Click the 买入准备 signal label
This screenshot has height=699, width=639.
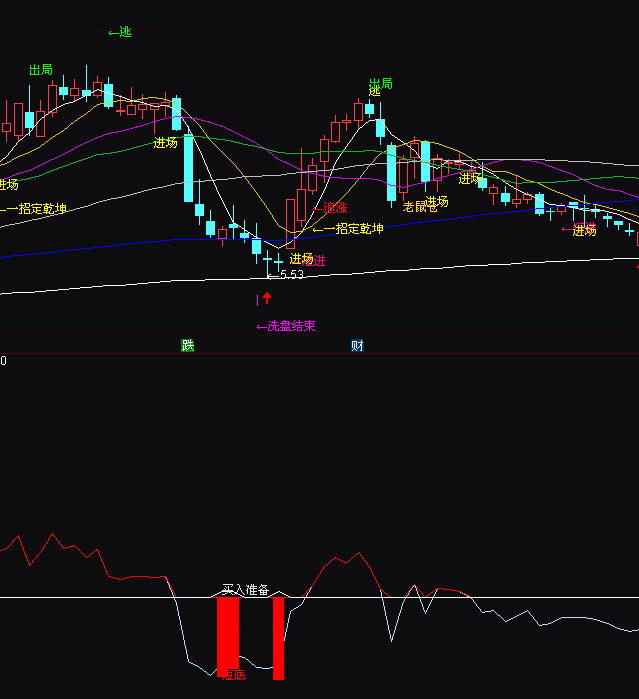tap(246, 590)
